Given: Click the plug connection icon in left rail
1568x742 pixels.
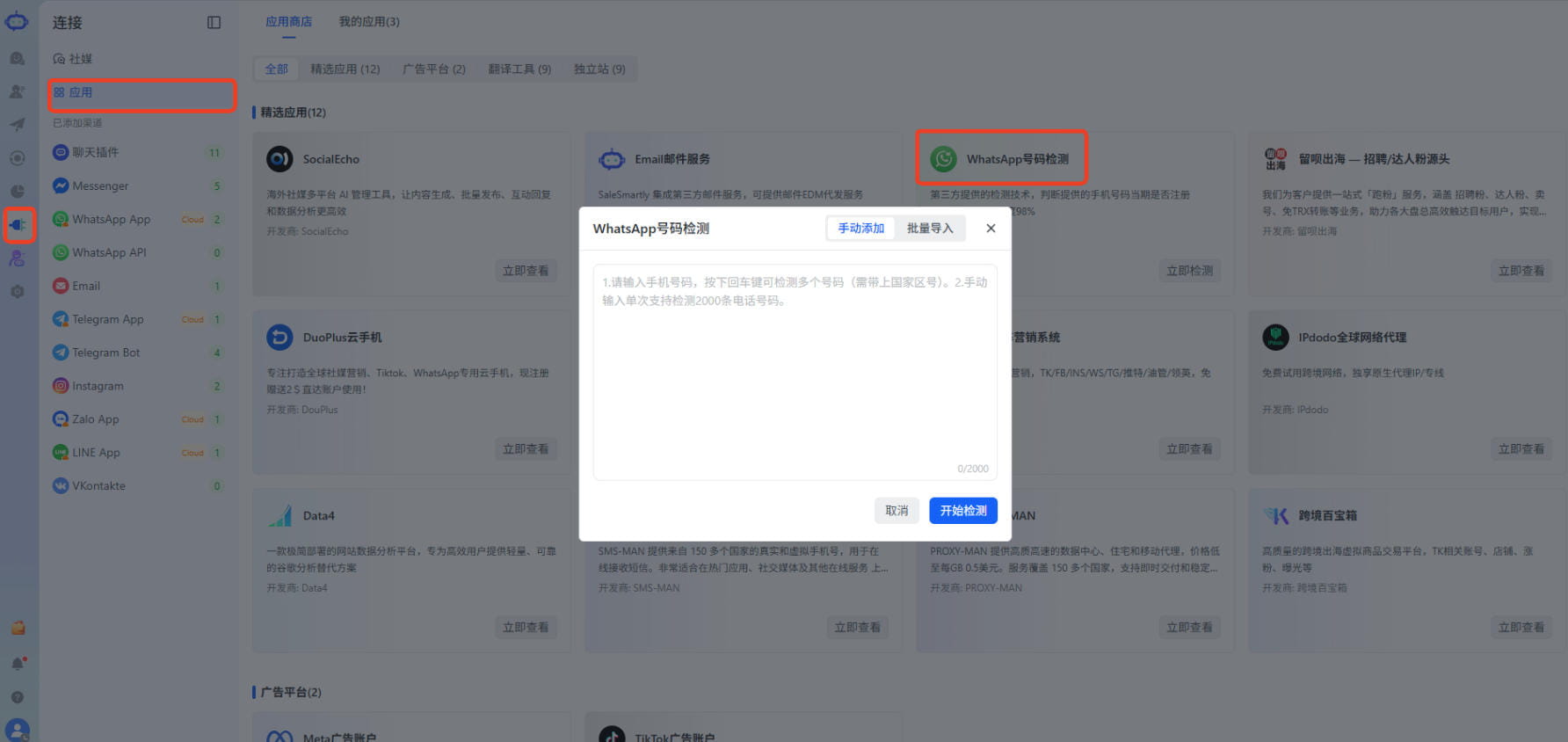Looking at the screenshot, I should pyautogui.click(x=18, y=225).
